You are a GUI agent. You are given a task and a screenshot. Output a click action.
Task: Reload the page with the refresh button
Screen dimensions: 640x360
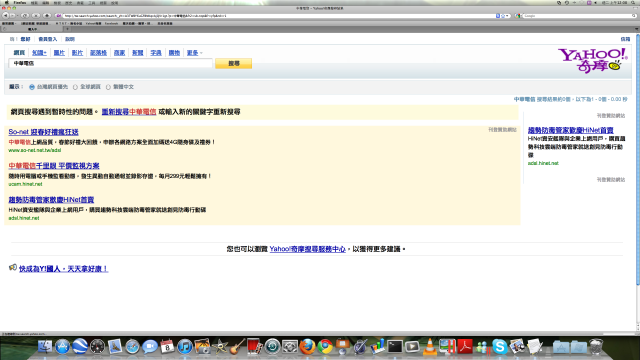[x=25, y=16]
